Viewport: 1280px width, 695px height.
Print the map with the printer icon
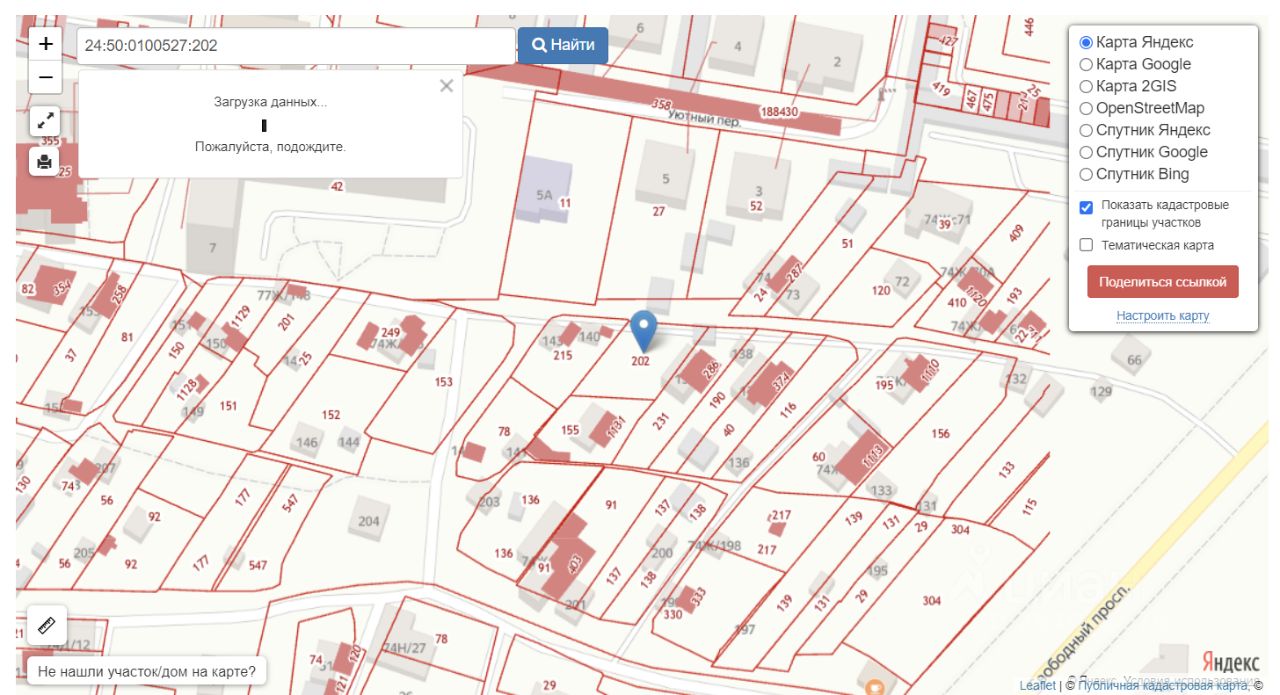pyautogui.click(x=45, y=161)
